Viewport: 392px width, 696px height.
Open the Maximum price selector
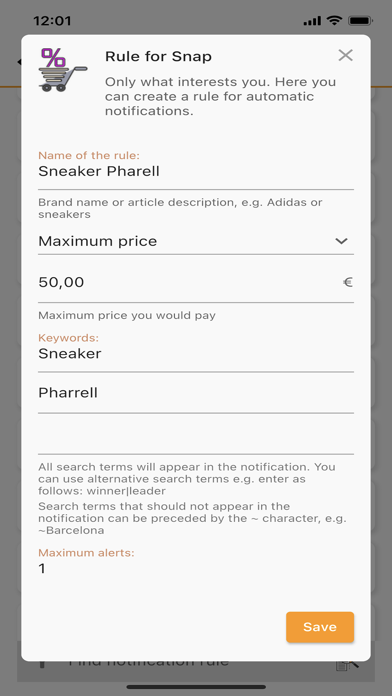196,241
